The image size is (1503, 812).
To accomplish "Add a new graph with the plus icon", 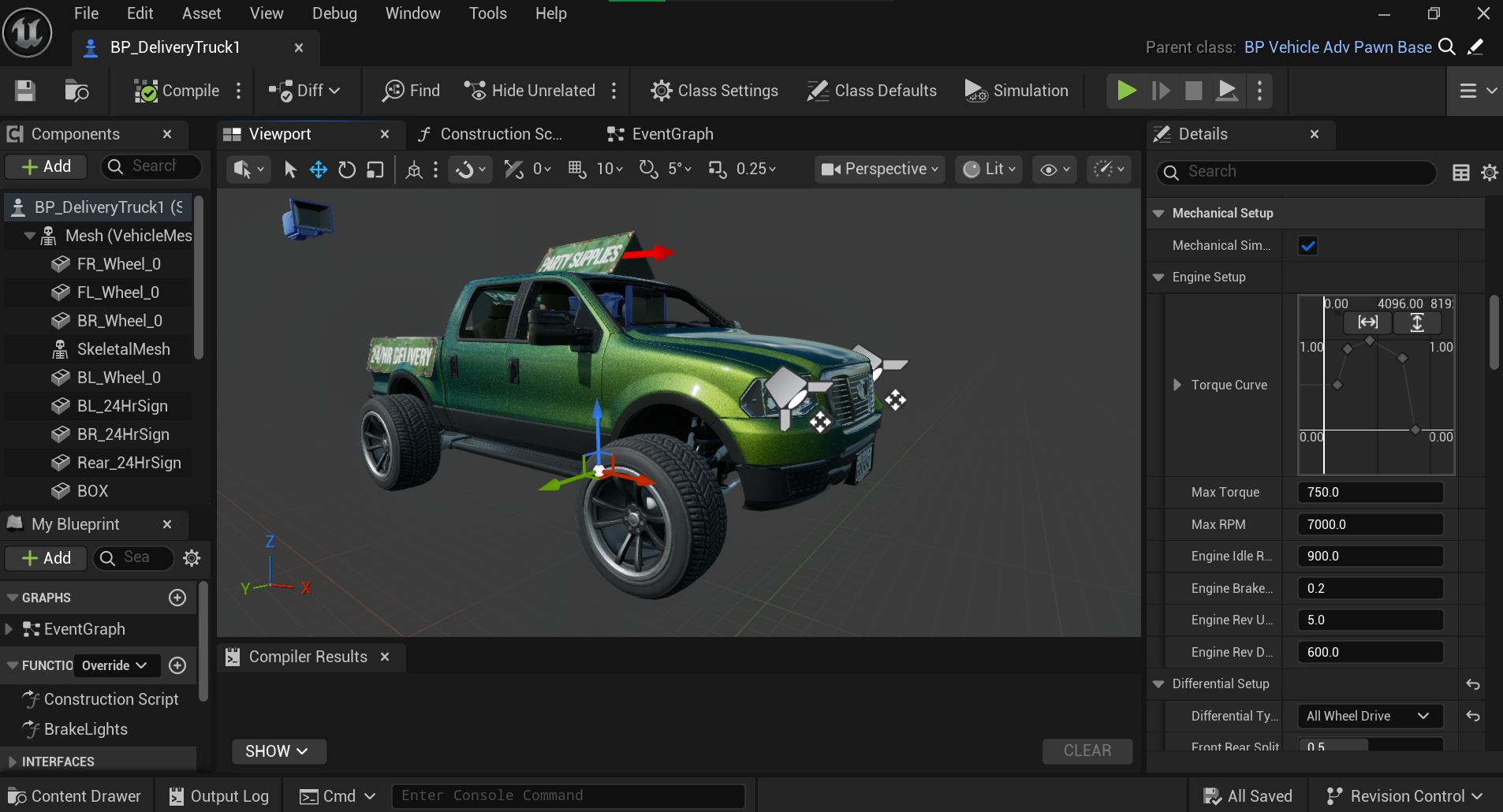I will pos(177,598).
